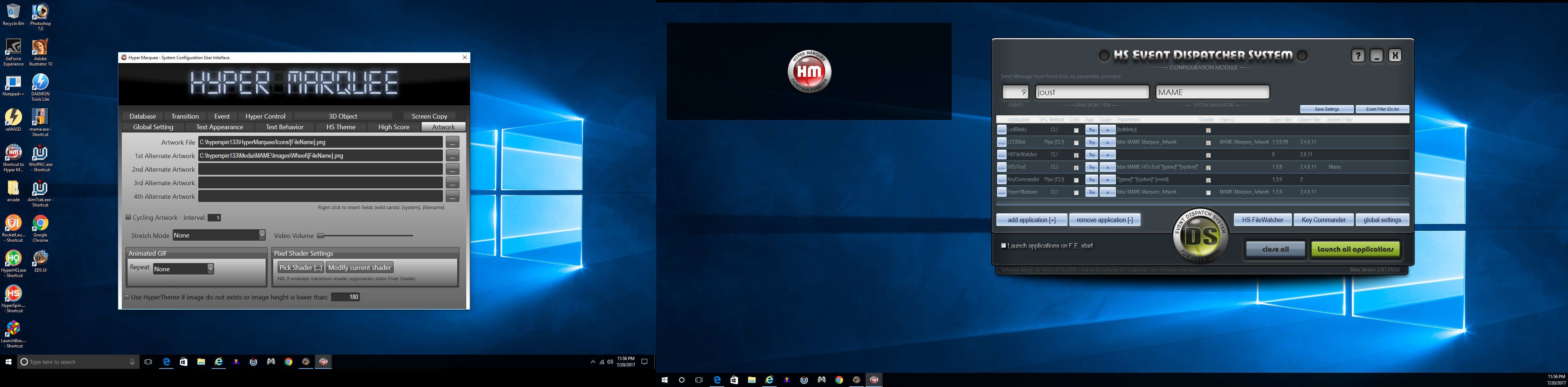The width and height of the screenshot is (1568, 387).
Task: Toggle CBR checkbox for HSFileWatcher row
Action: 1076,155
